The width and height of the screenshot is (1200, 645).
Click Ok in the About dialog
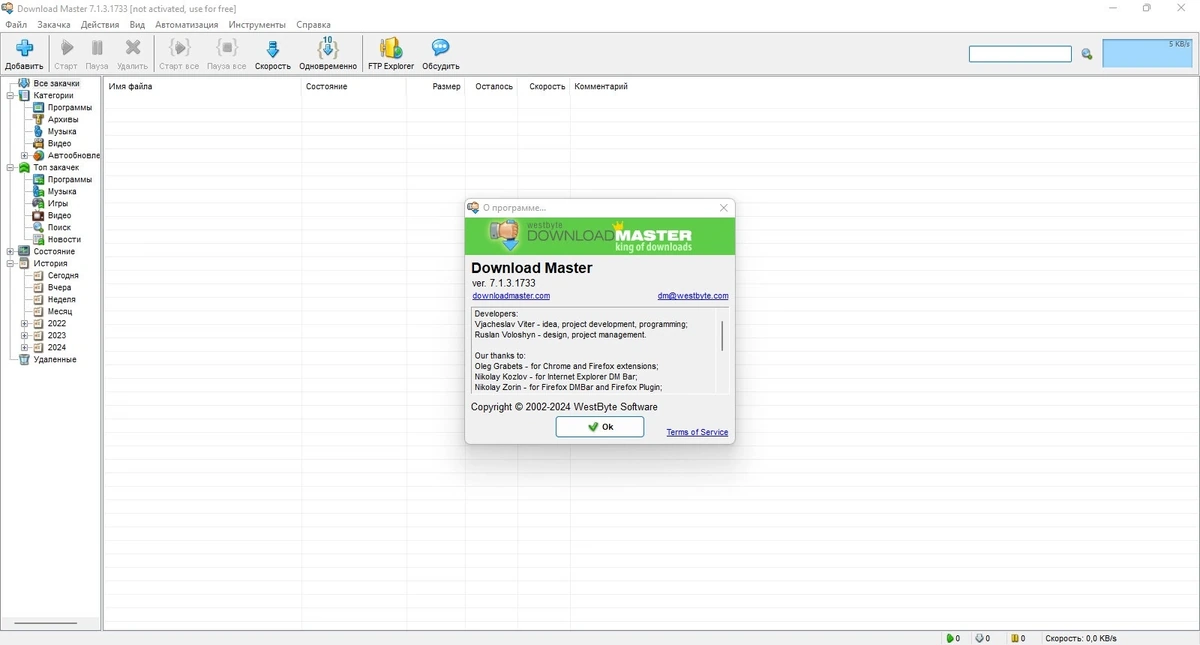(x=600, y=427)
